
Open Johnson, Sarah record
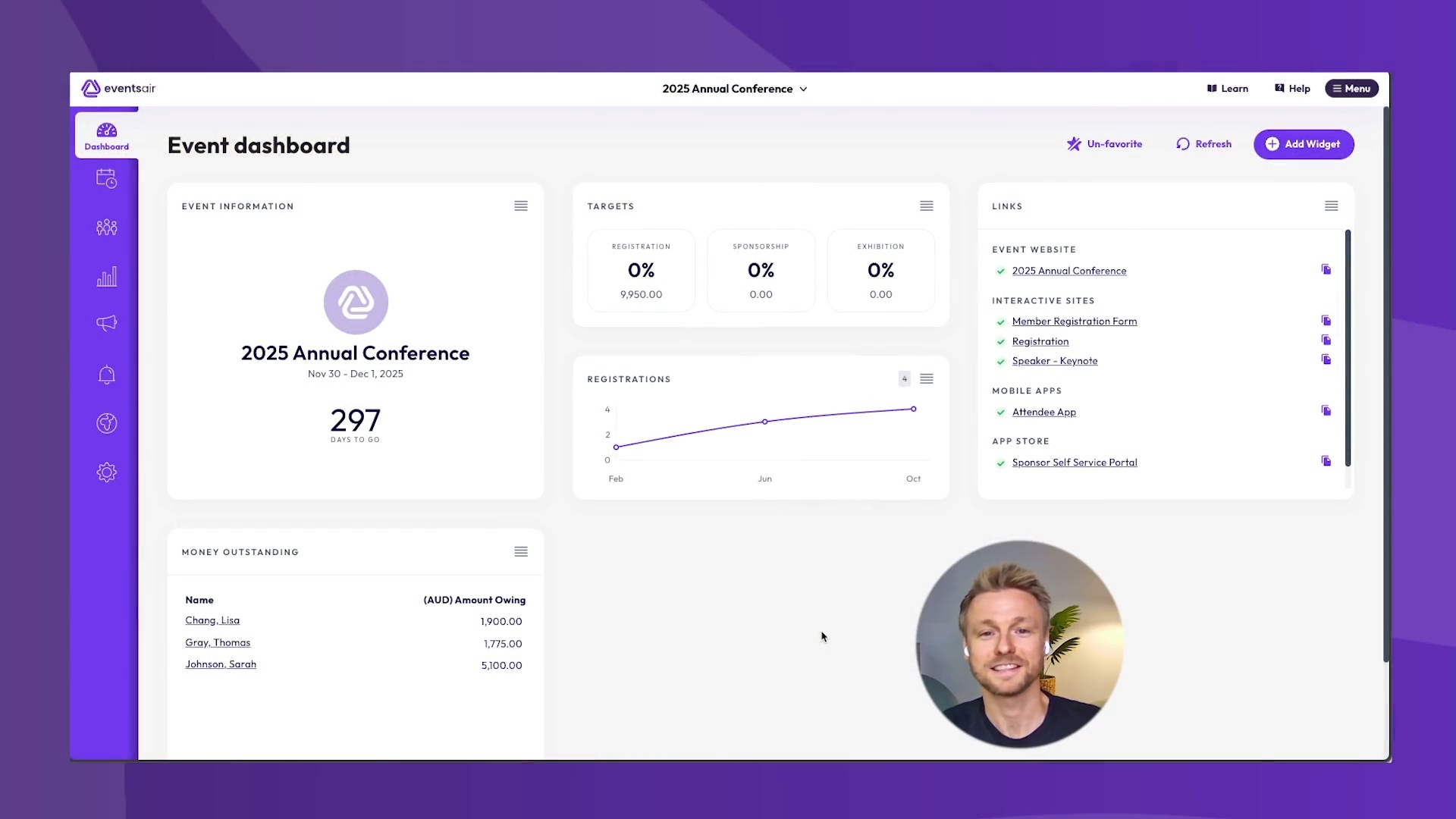tap(221, 664)
